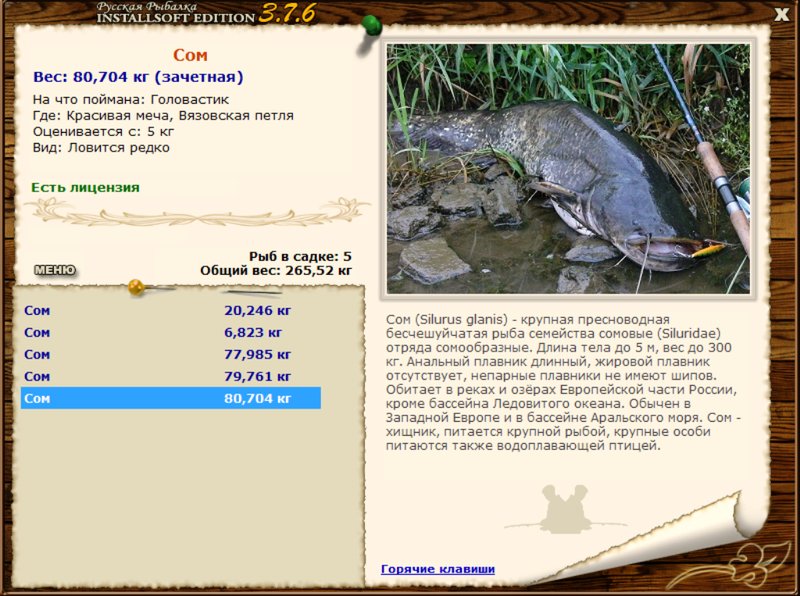Open the Горячие клавиши link
Screen dimensions: 800x596
[438, 569]
